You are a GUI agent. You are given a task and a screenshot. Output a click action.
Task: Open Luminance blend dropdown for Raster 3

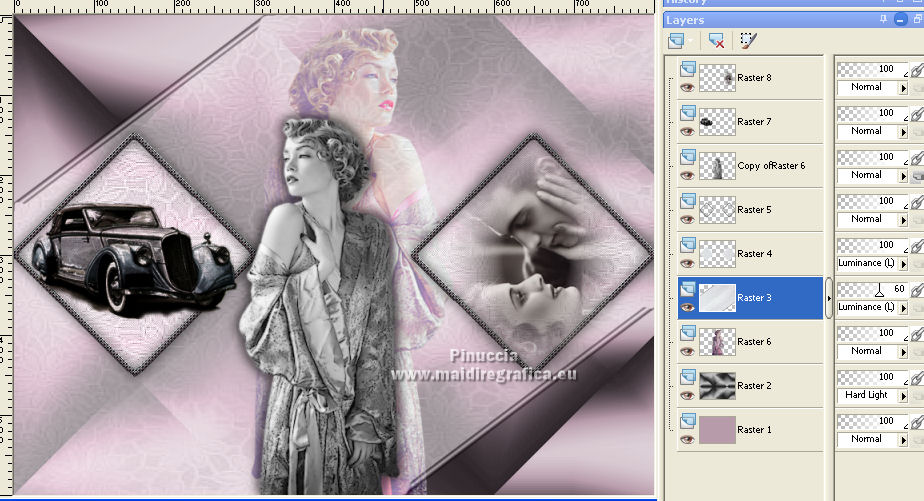903,308
